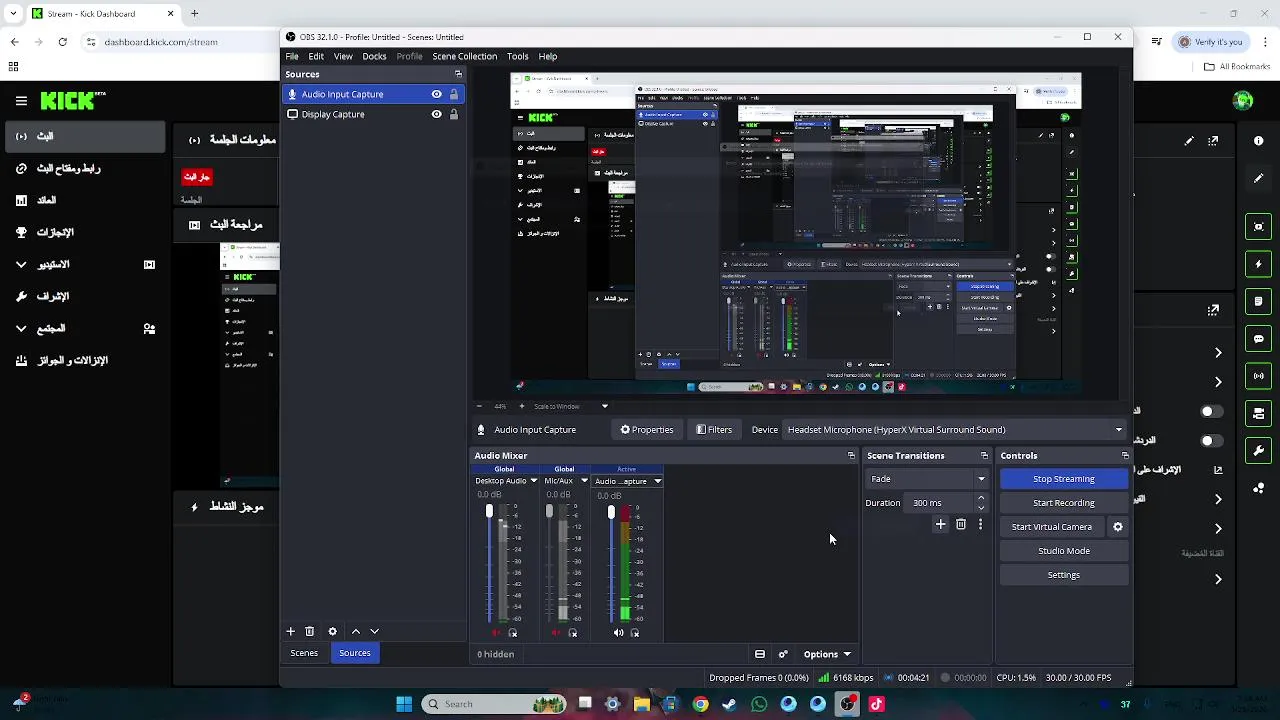Delete the scene transition with trash icon

coord(960,524)
